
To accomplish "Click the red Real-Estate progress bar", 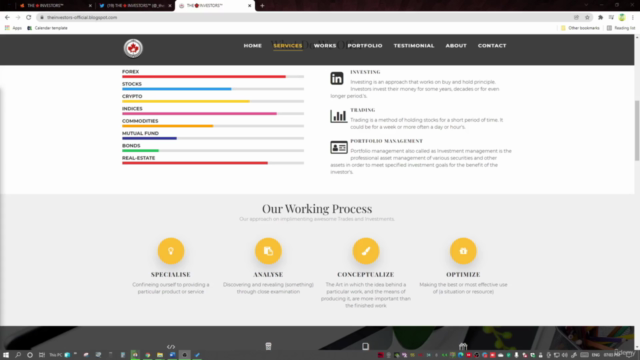I will click(195, 163).
